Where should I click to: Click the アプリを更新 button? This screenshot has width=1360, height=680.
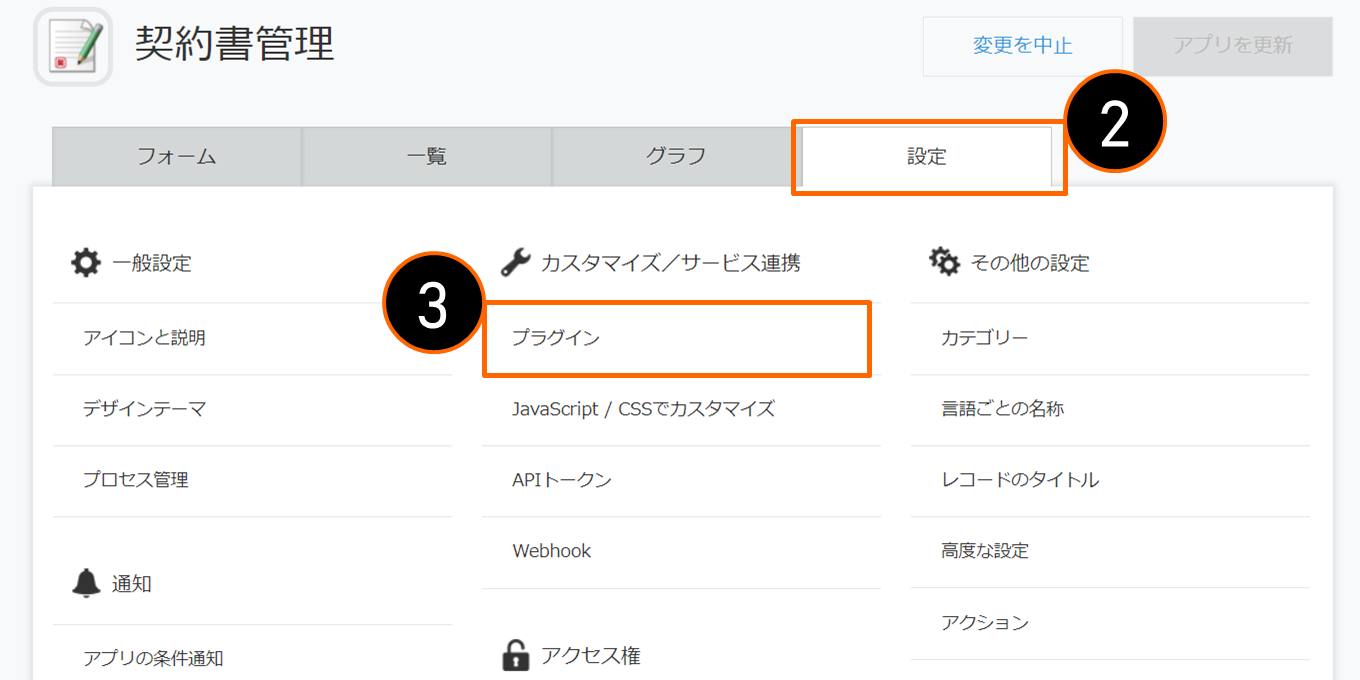[1233, 46]
